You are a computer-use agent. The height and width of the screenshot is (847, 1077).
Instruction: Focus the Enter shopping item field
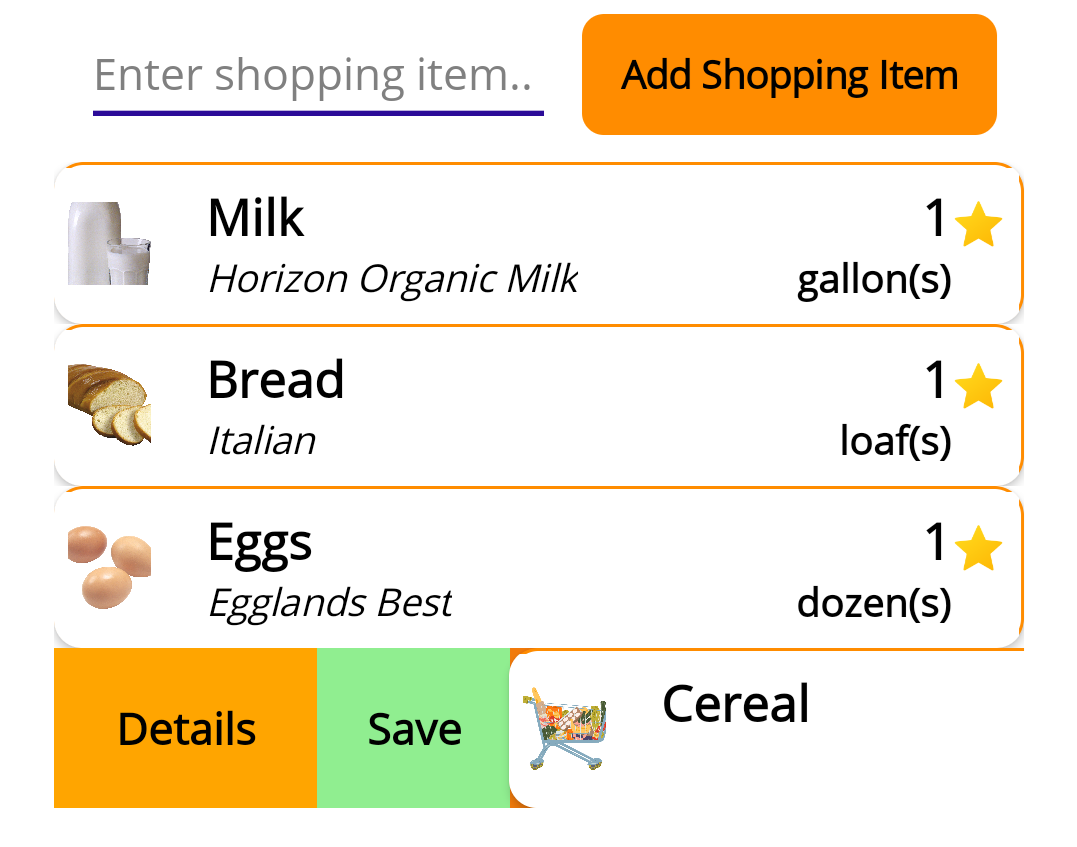coord(318,78)
